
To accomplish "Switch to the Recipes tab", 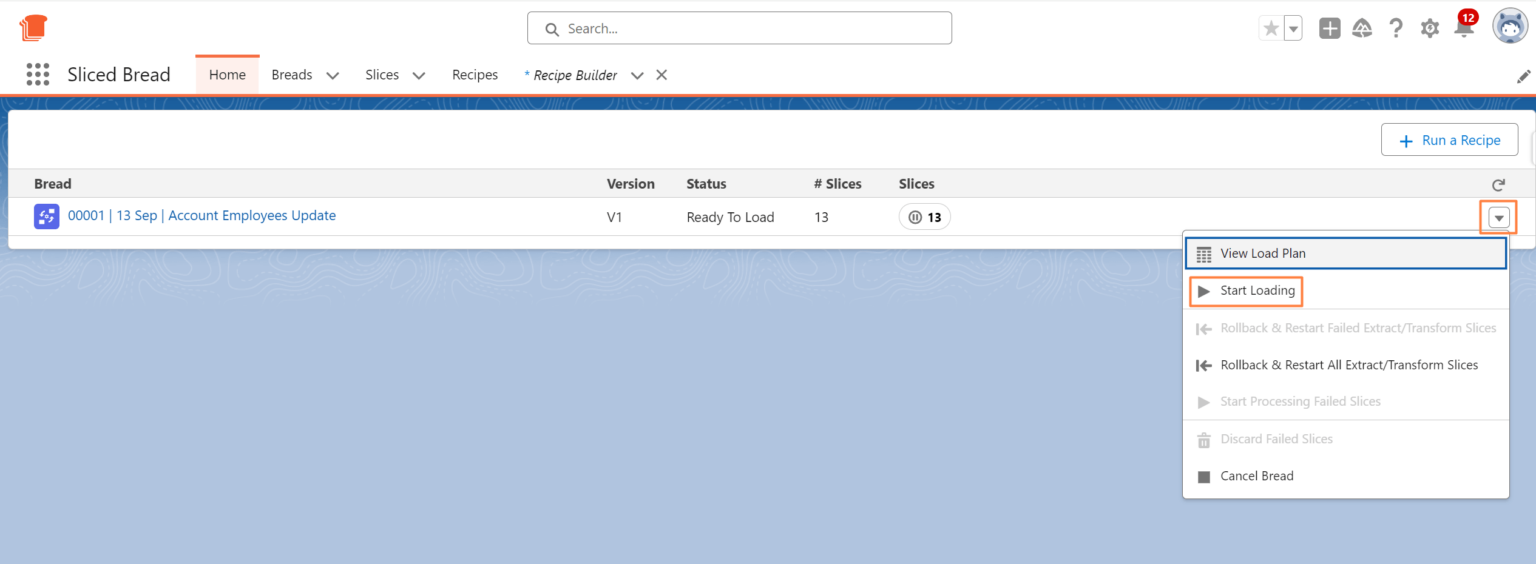I will tap(475, 75).
